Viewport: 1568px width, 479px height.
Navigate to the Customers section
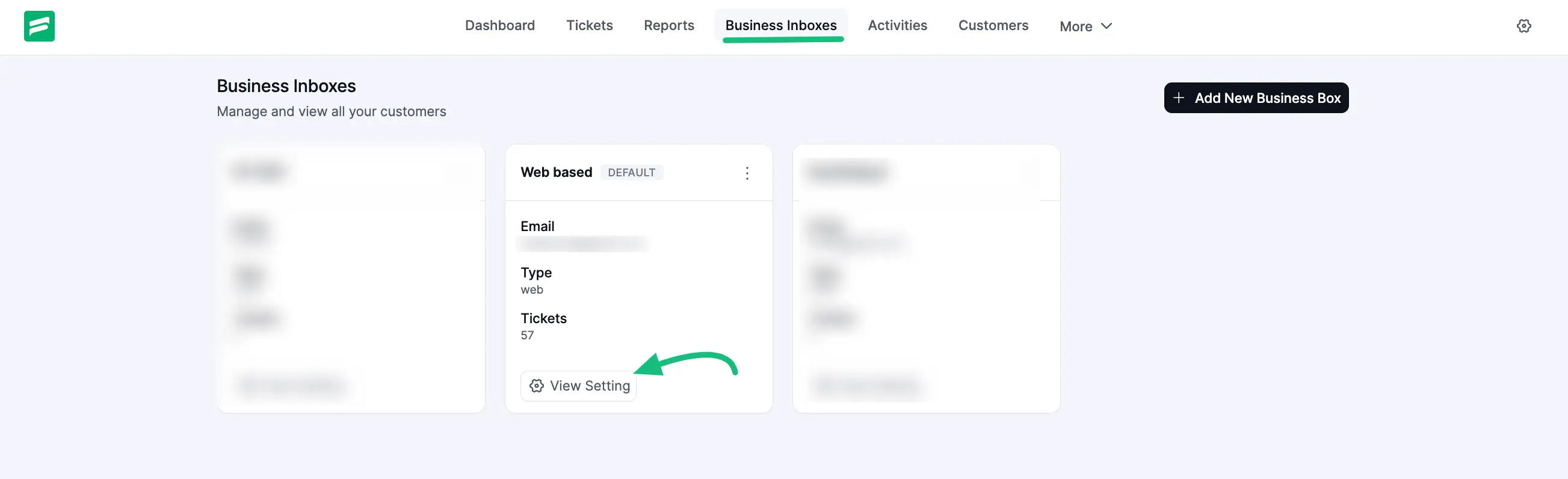point(993,25)
